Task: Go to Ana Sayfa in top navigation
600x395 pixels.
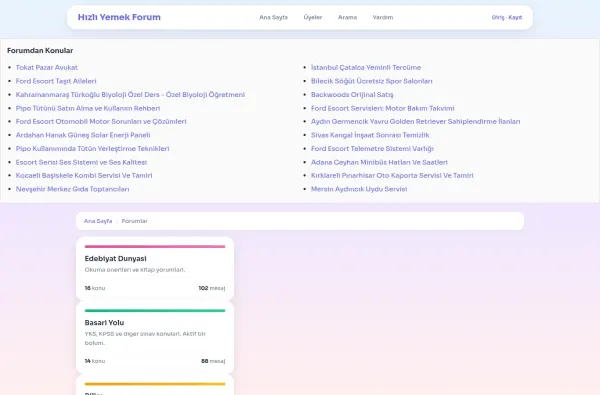Action: point(273,17)
